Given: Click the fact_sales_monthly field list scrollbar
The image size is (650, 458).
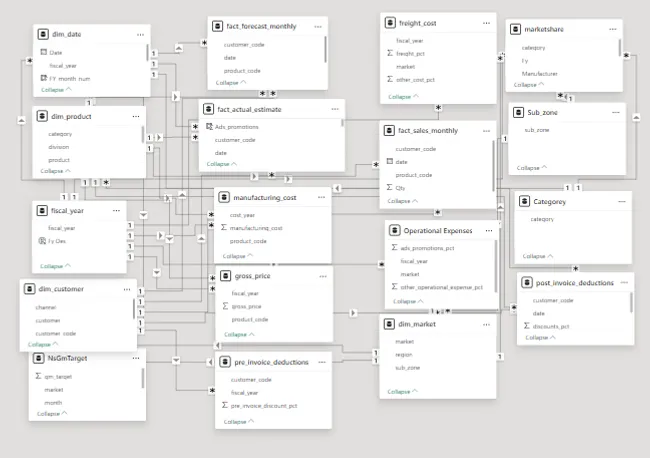Looking at the screenshot, I should (x=493, y=166).
